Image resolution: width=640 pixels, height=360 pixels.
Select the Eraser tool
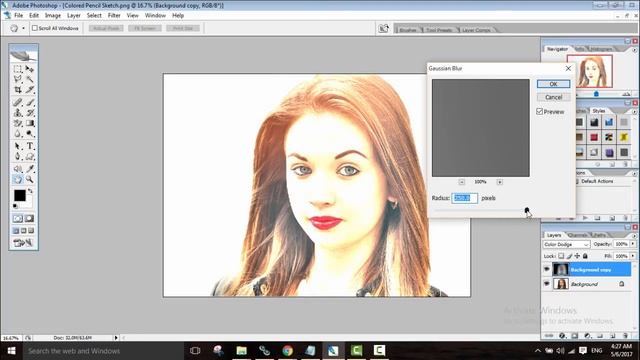pos(18,123)
